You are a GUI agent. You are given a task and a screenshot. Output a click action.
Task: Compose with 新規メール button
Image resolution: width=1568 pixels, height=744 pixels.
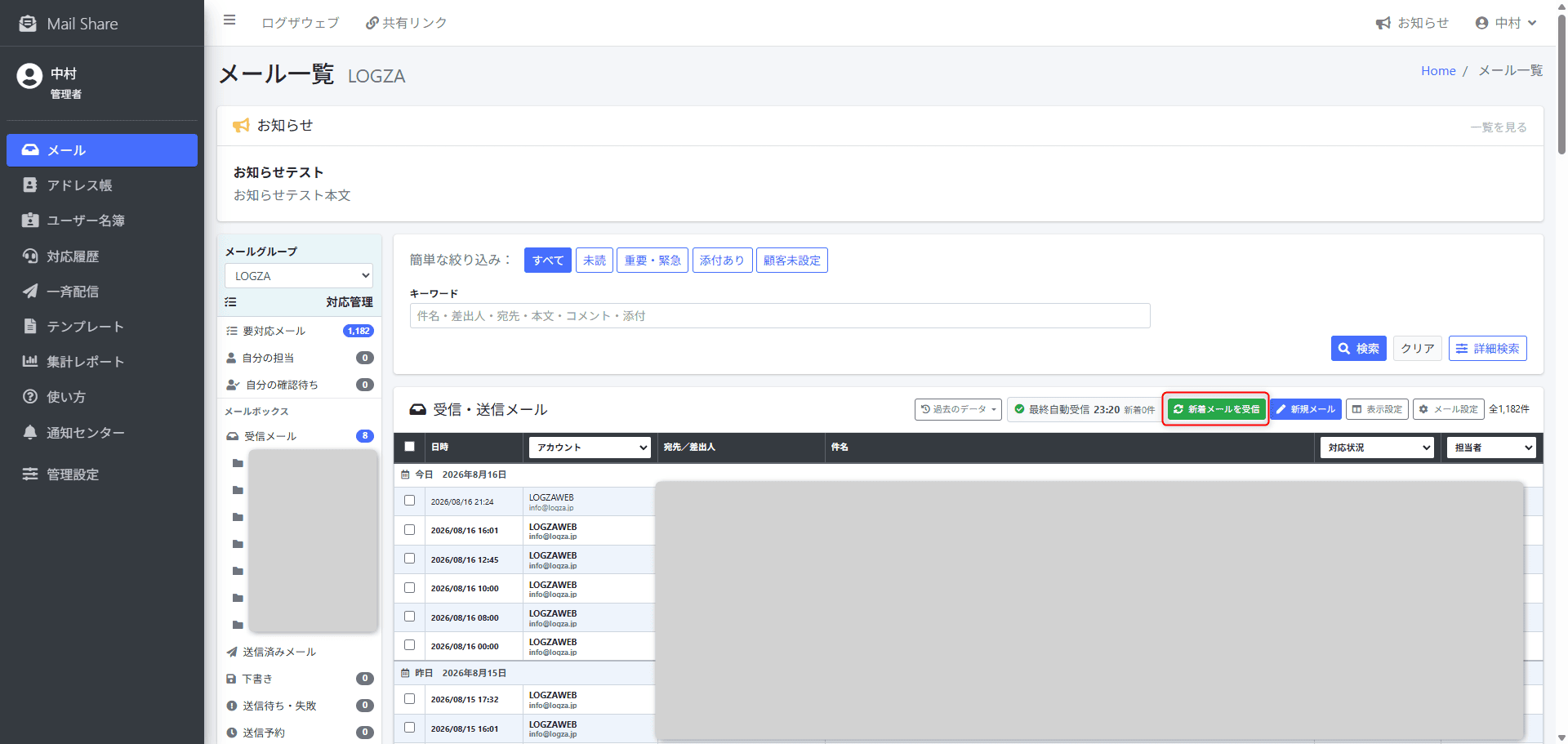(x=1306, y=409)
